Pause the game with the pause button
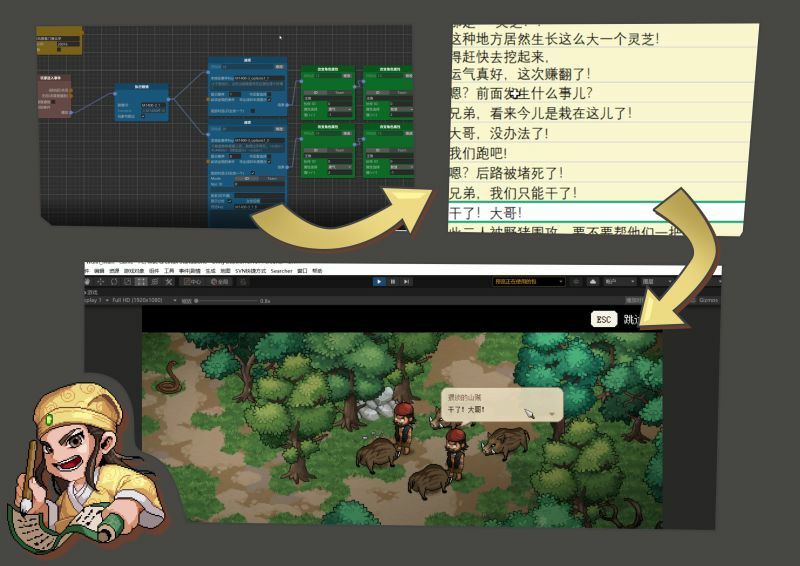 tap(392, 282)
